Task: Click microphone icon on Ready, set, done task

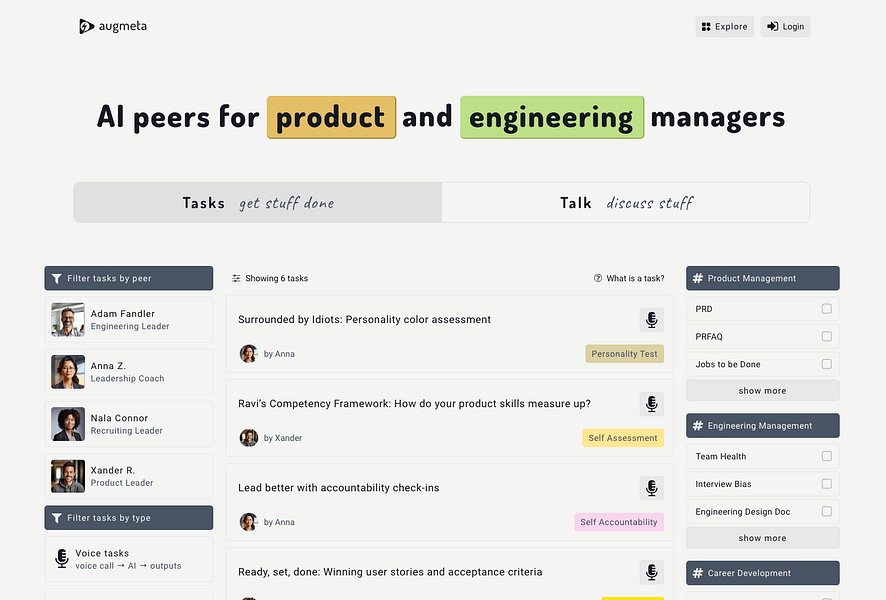Action: point(651,572)
